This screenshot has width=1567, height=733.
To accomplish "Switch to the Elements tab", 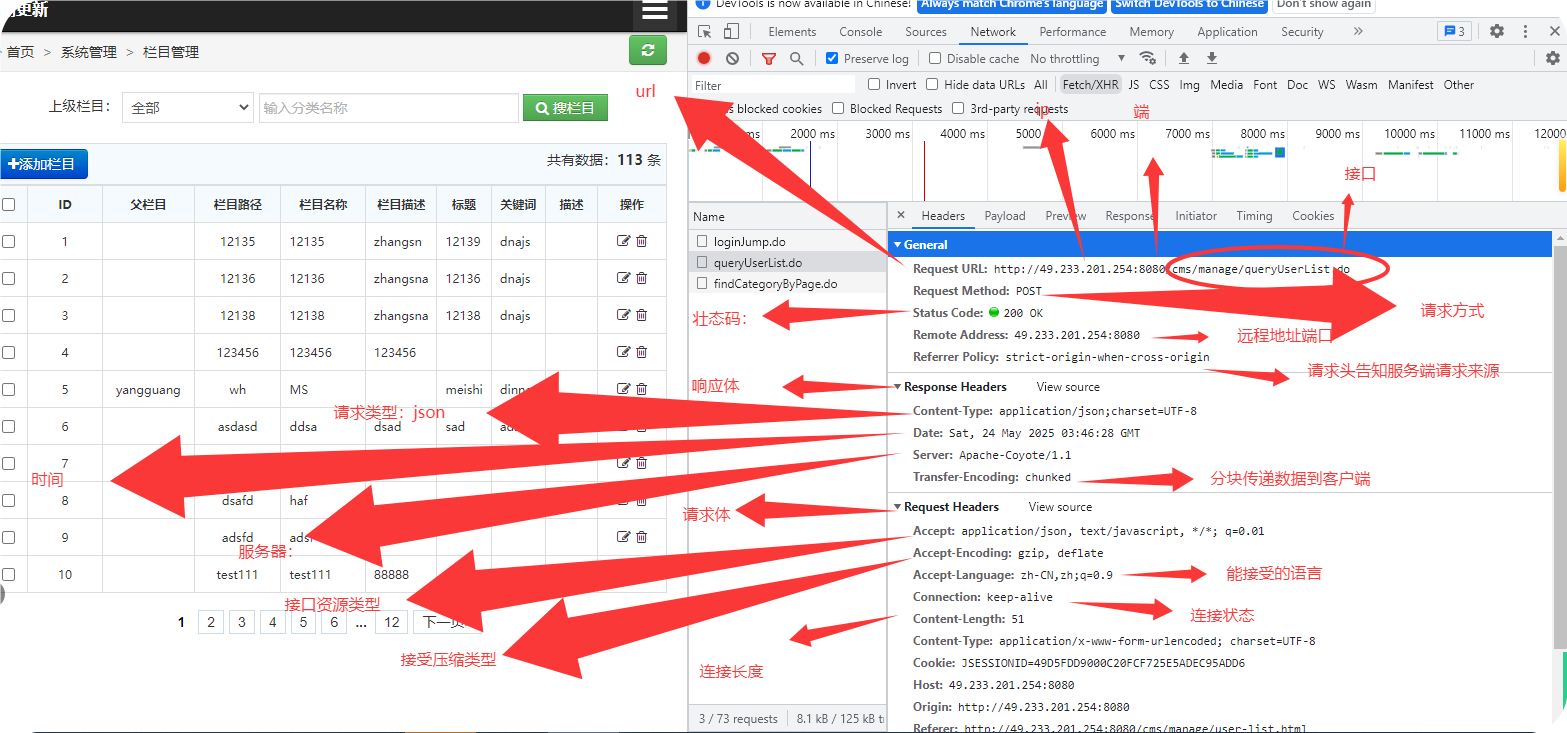I will (792, 32).
